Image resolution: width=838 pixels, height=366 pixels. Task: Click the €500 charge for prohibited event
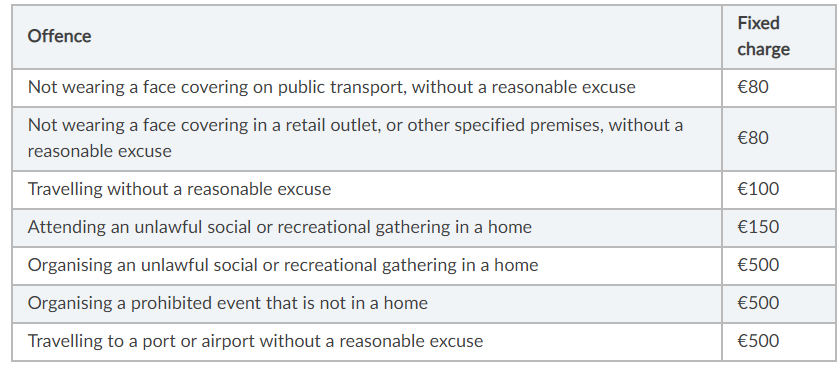click(x=758, y=303)
